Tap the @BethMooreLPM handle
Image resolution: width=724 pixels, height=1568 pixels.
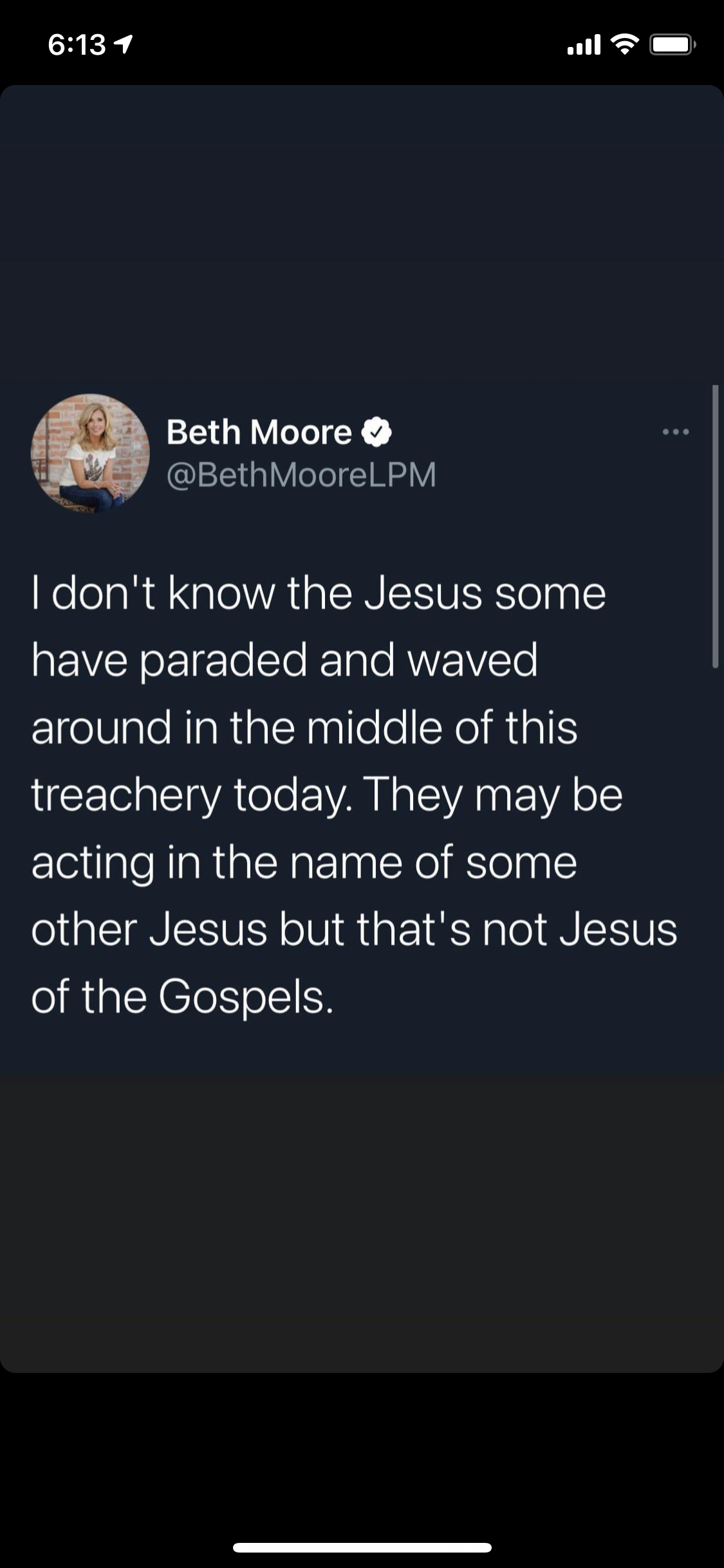(301, 475)
